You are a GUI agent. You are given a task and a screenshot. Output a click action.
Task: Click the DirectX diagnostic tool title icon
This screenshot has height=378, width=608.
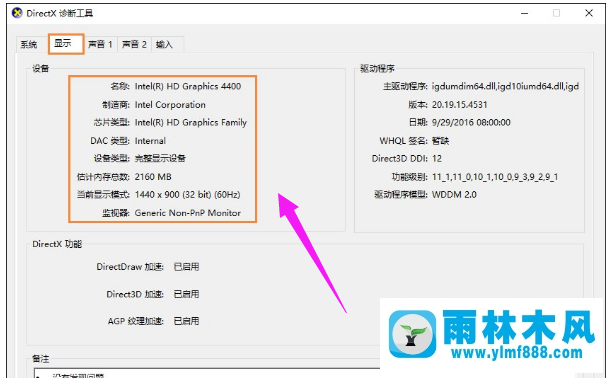click(x=17, y=13)
